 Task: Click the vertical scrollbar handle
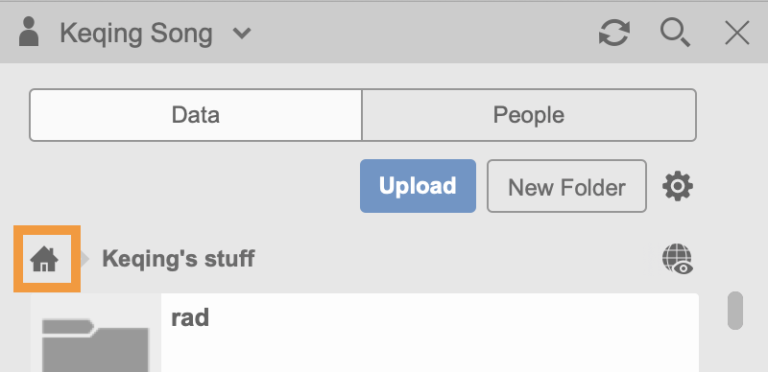735,310
